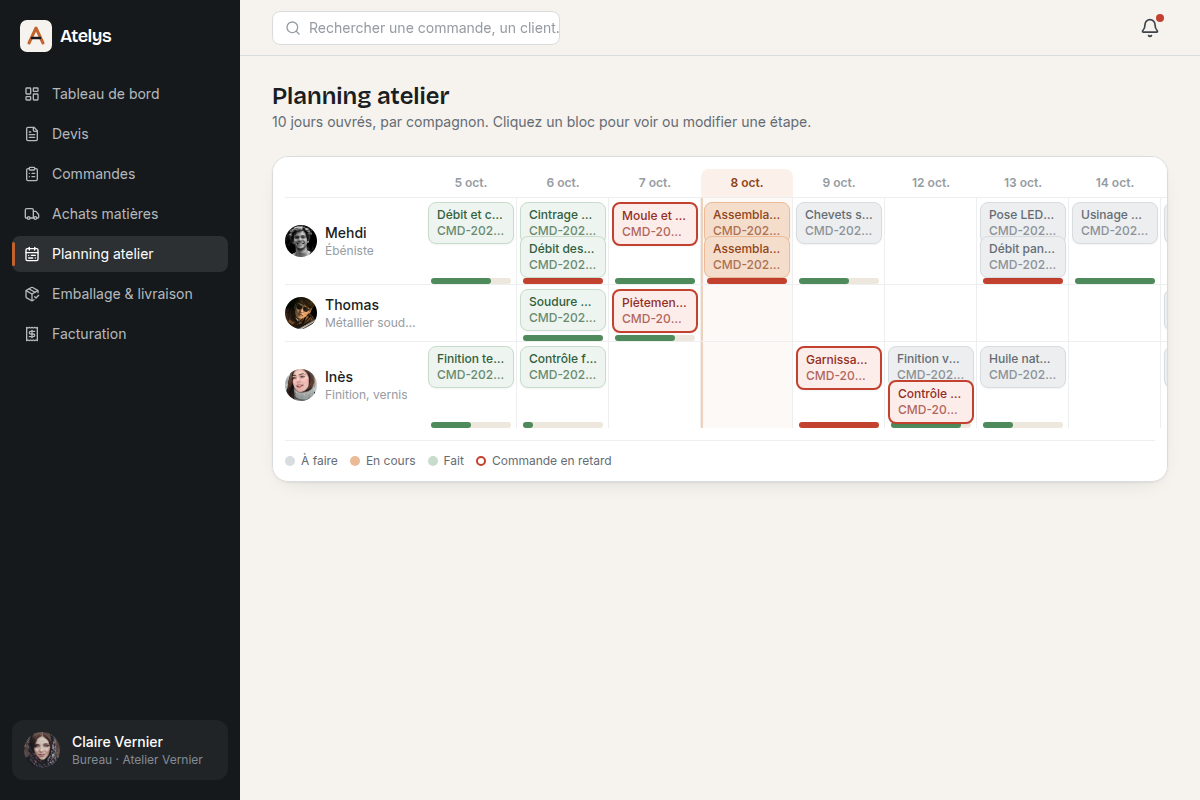Image resolution: width=1200 pixels, height=800 pixels.
Task: Click the "Planning atelier" page heading
Action: coord(361,96)
